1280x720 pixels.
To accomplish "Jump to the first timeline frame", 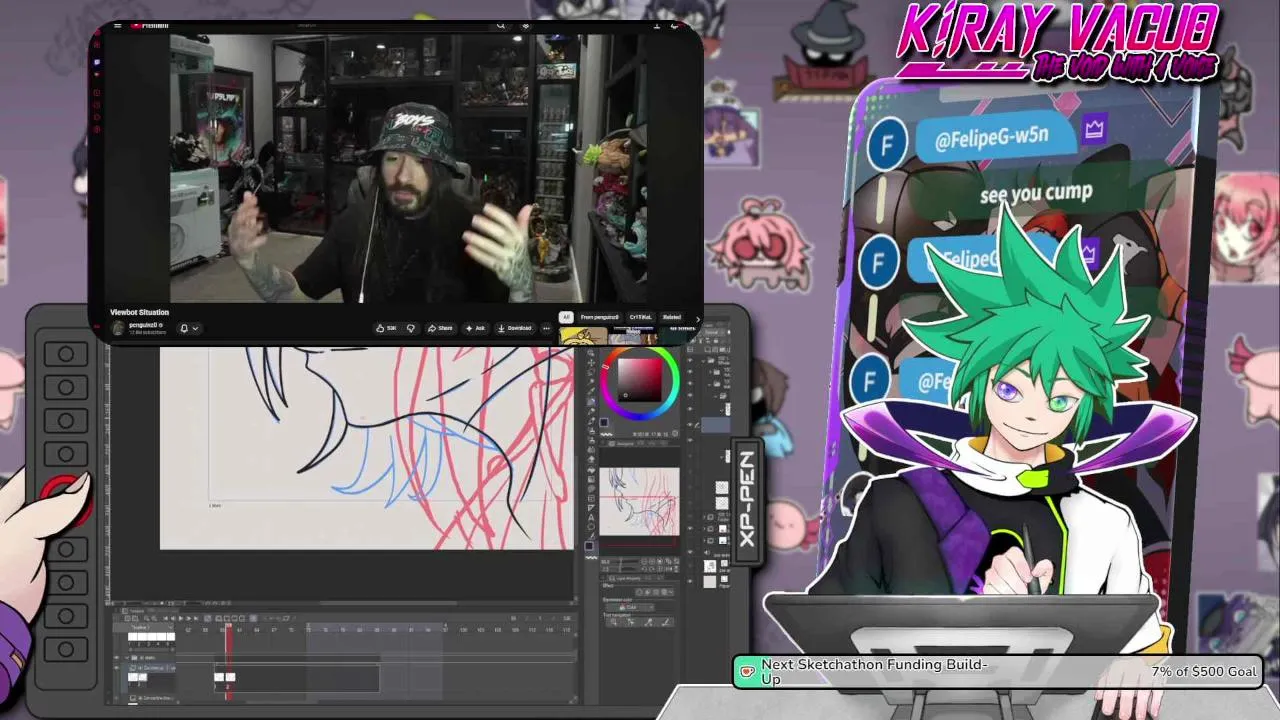I will [x=165, y=618].
